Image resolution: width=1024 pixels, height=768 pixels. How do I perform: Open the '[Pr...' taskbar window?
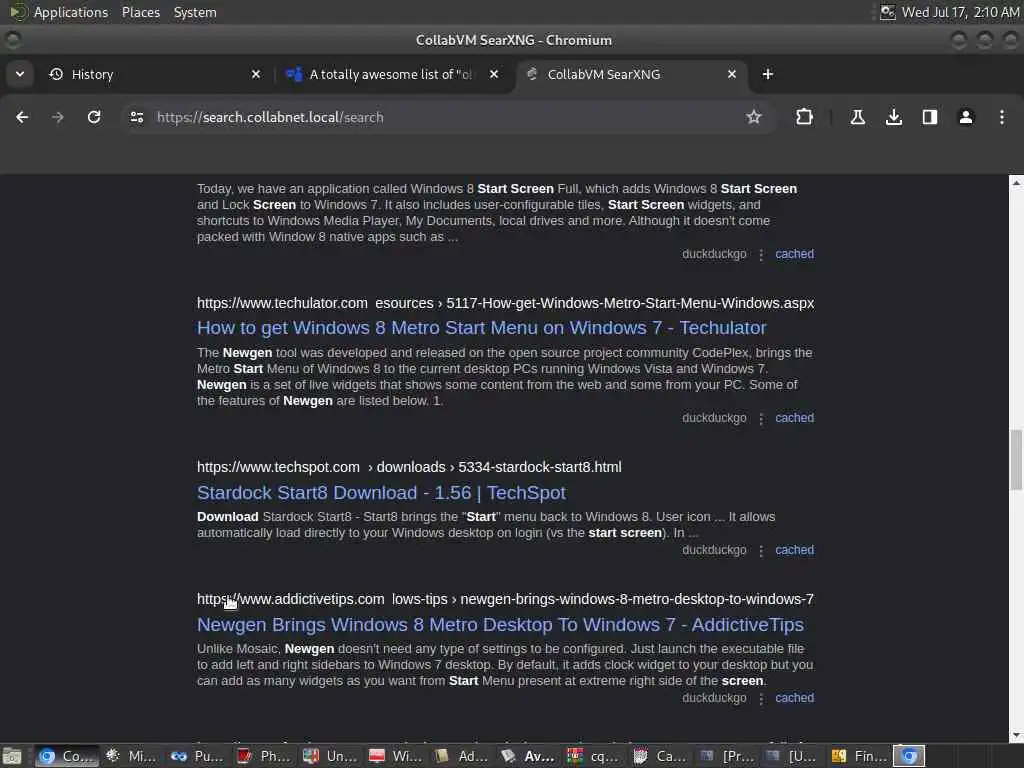point(726,756)
